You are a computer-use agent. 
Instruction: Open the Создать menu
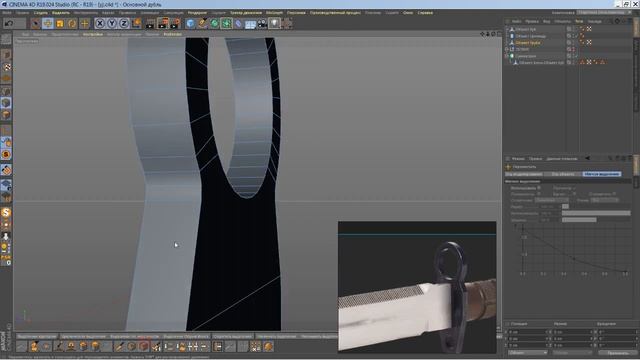pos(40,13)
